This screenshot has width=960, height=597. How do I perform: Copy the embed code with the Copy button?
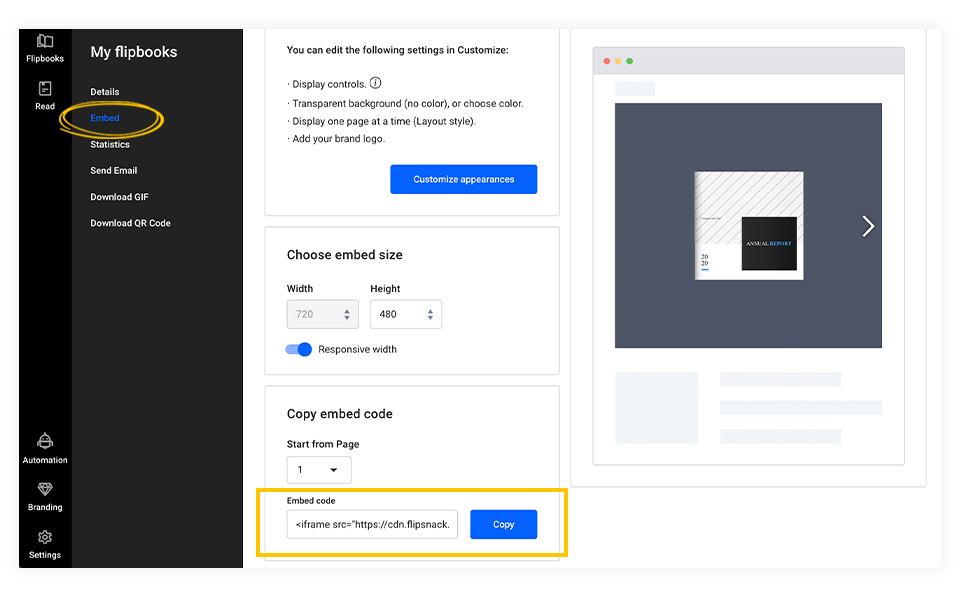(x=503, y=524)
